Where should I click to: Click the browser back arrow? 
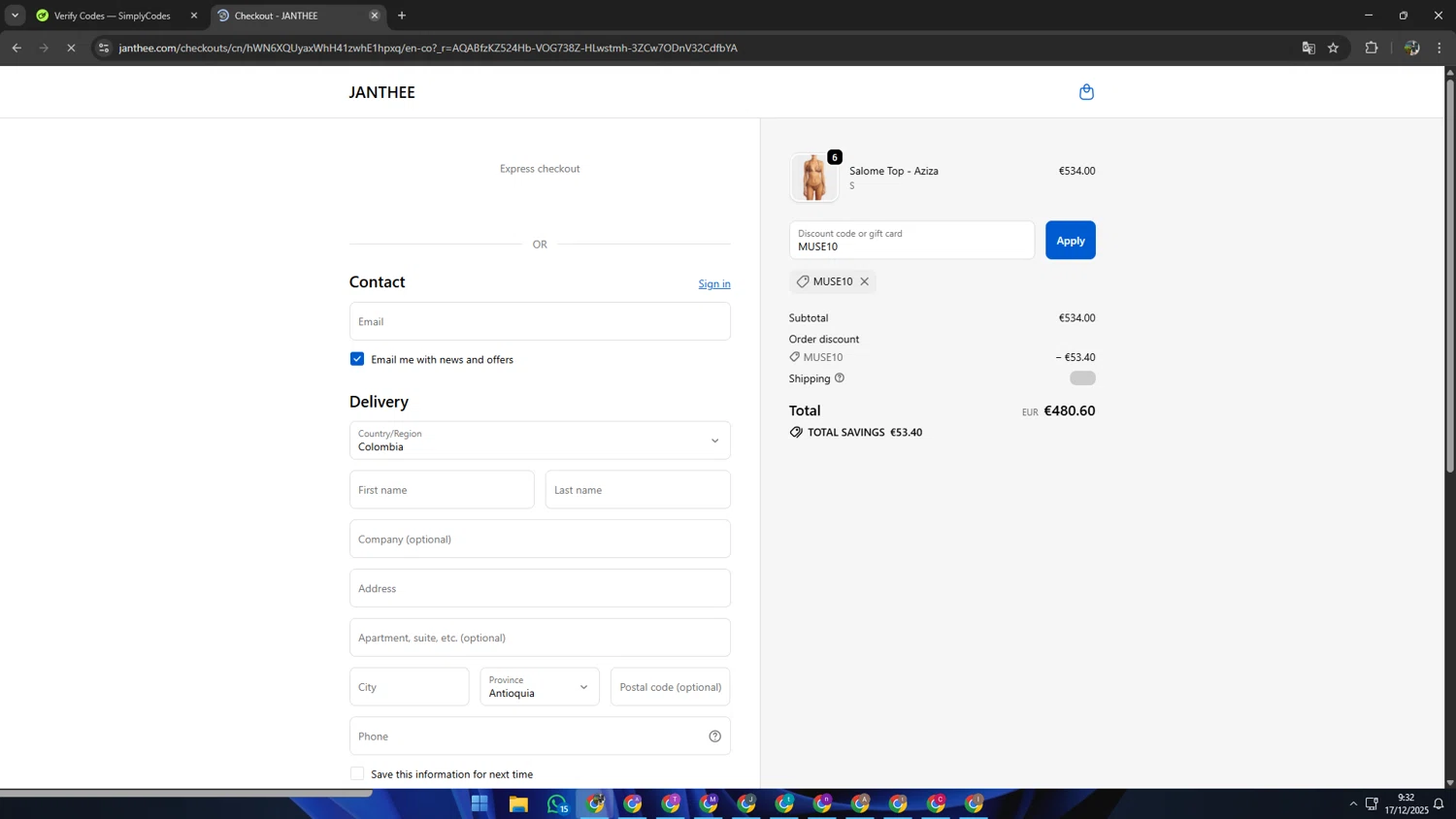[17, 48]
